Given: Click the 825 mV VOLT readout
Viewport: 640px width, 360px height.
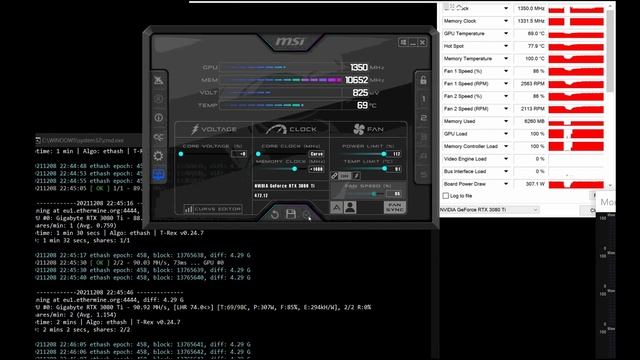Looking at the screenshot, I should (x=360, y=93).
